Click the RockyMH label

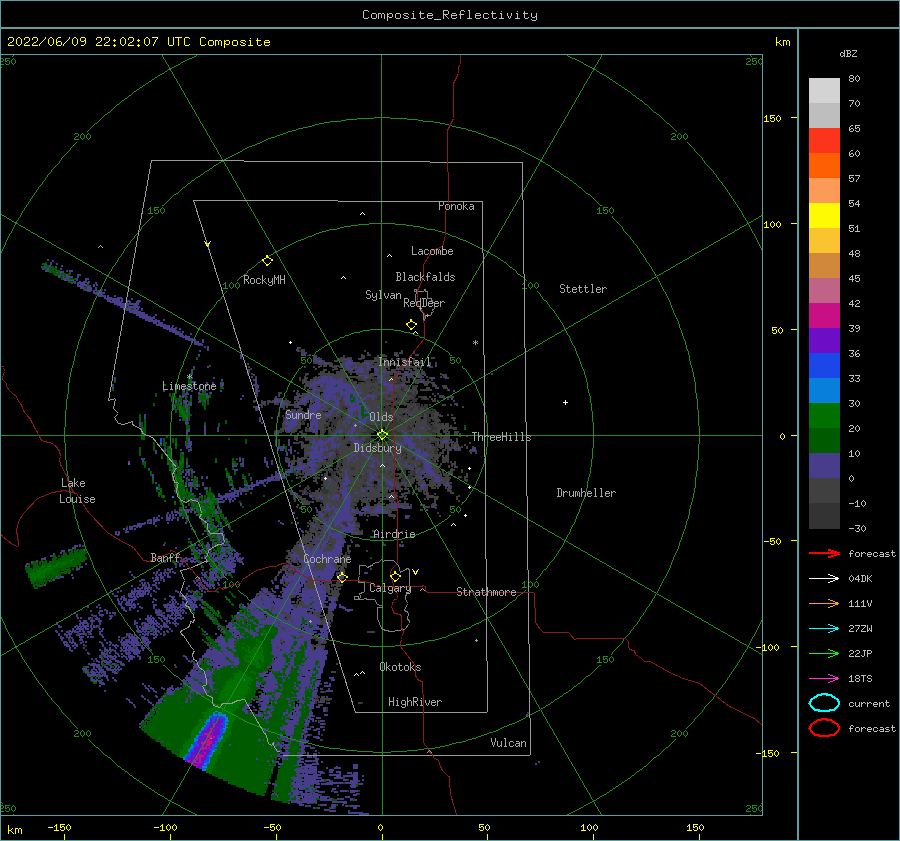point(264,280)
